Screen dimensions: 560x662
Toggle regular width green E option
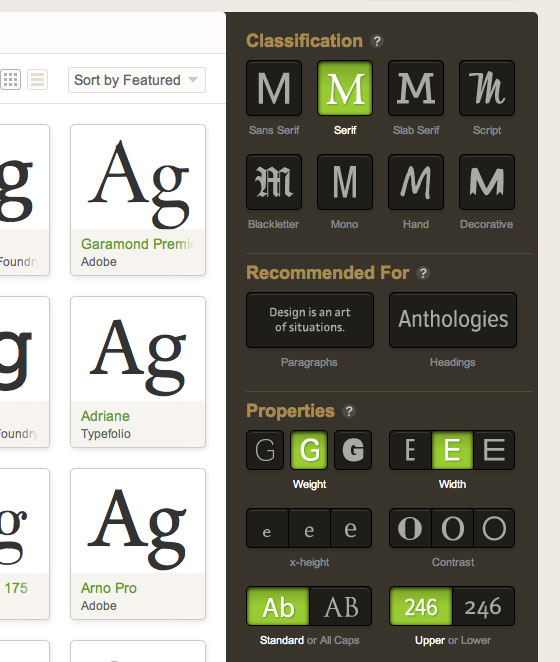452,450
